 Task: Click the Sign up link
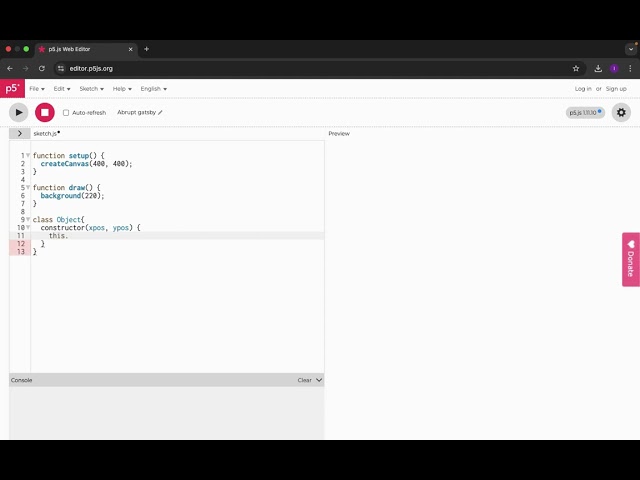coord(616,89)
